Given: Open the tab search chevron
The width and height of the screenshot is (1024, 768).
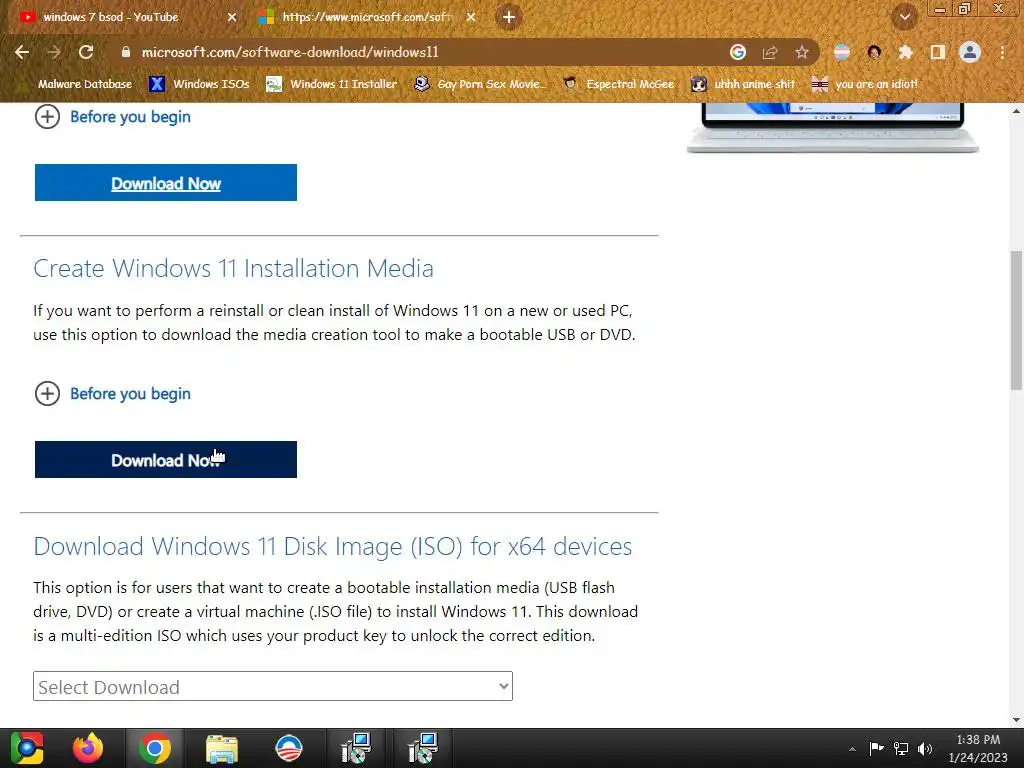Looking at the screenshot, I should coord(905,17).
